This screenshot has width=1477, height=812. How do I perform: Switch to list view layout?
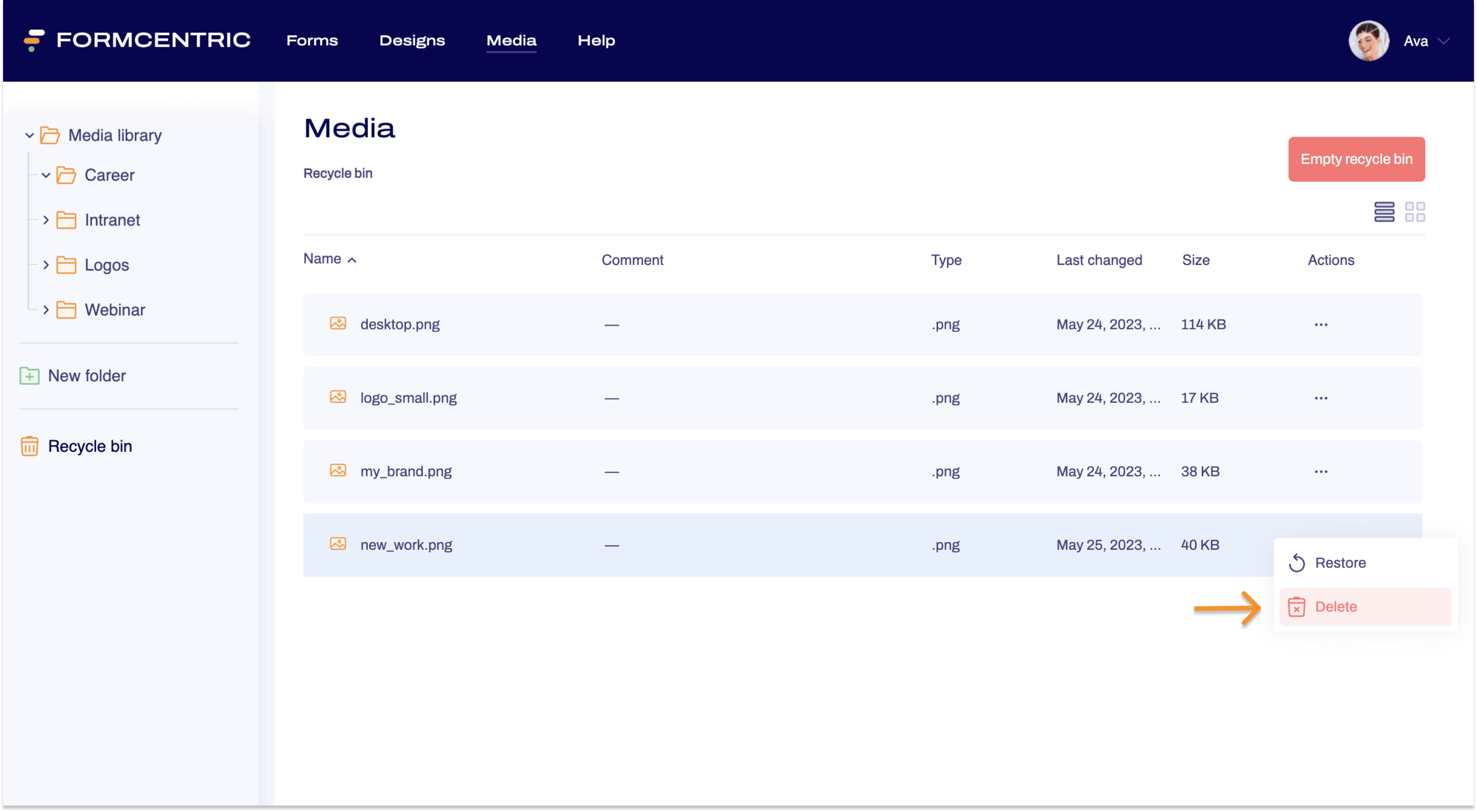pyautogui.click(x=1384, y=212)
